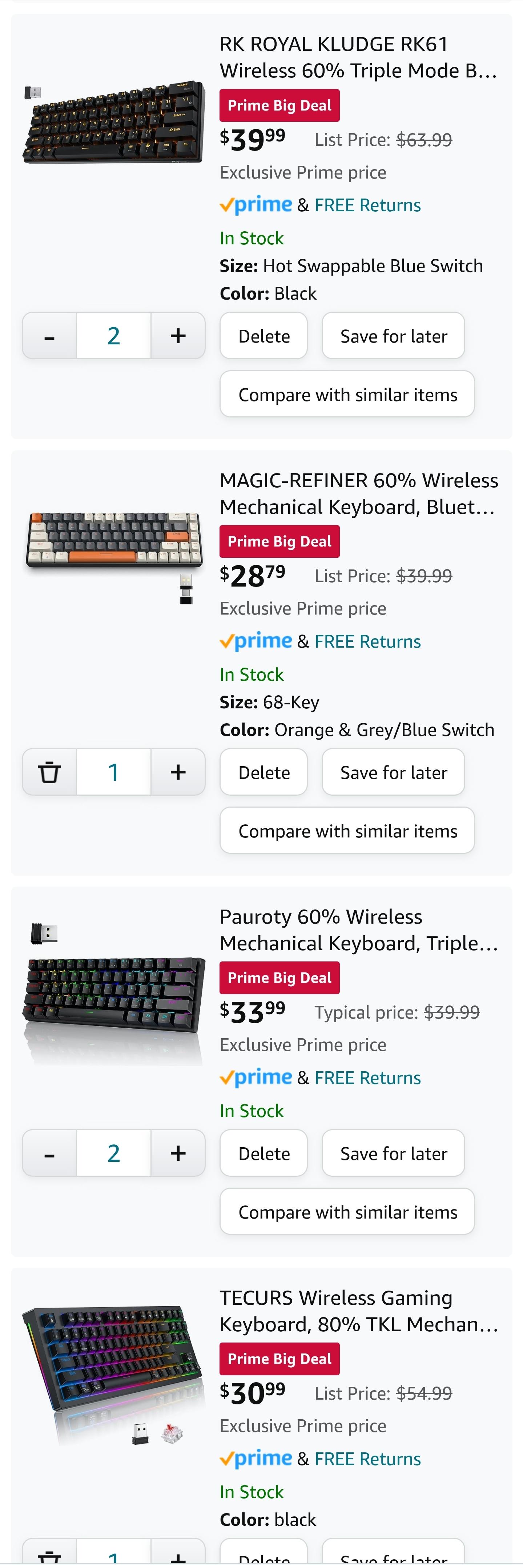
Task: Delete the RK ROYAL KLUDGE RK61 keyboard
Action: pos(263,335)
